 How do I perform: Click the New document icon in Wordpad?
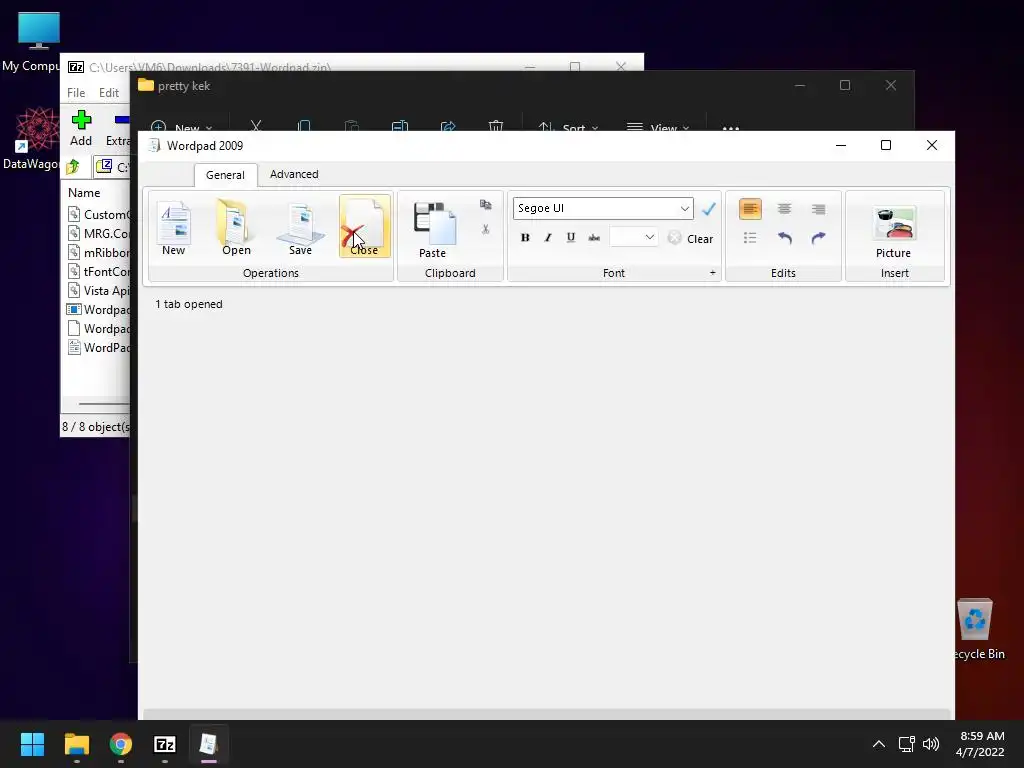[174, 229]
